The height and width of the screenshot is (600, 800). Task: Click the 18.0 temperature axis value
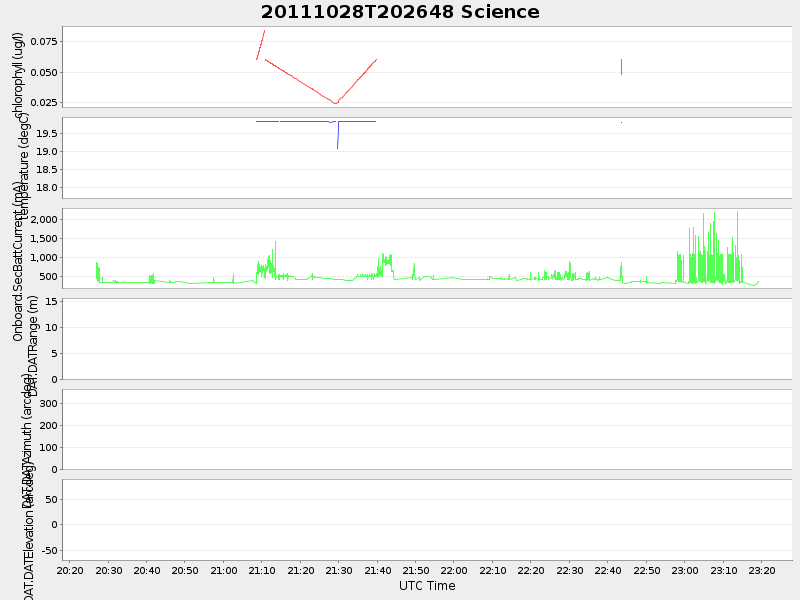[x=46, y=188]
